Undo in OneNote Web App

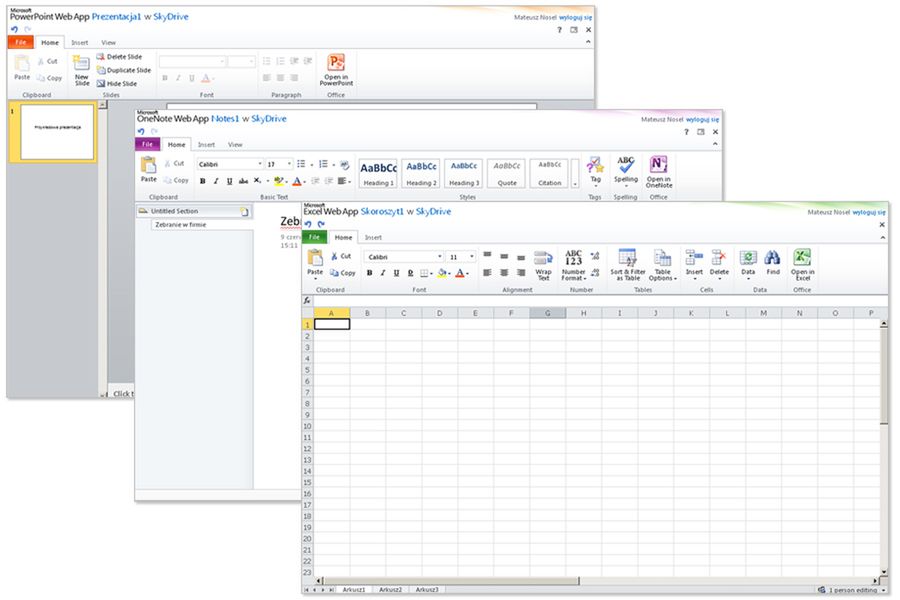[x=141, y=131]
